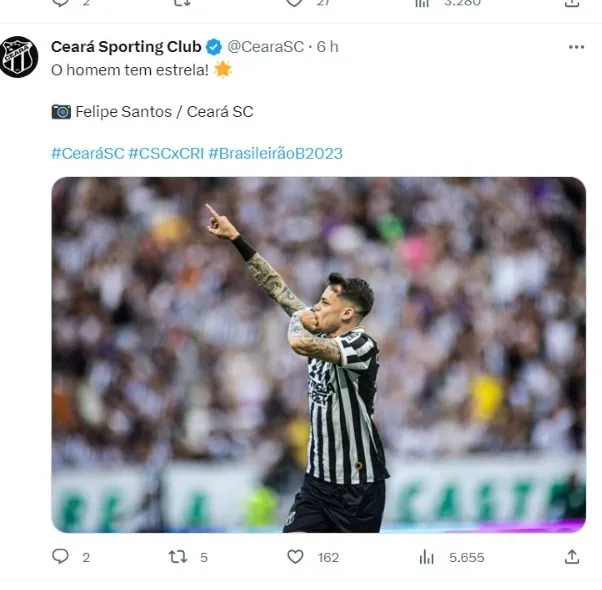Click the 3.280 views count of the tweet above

460,3
